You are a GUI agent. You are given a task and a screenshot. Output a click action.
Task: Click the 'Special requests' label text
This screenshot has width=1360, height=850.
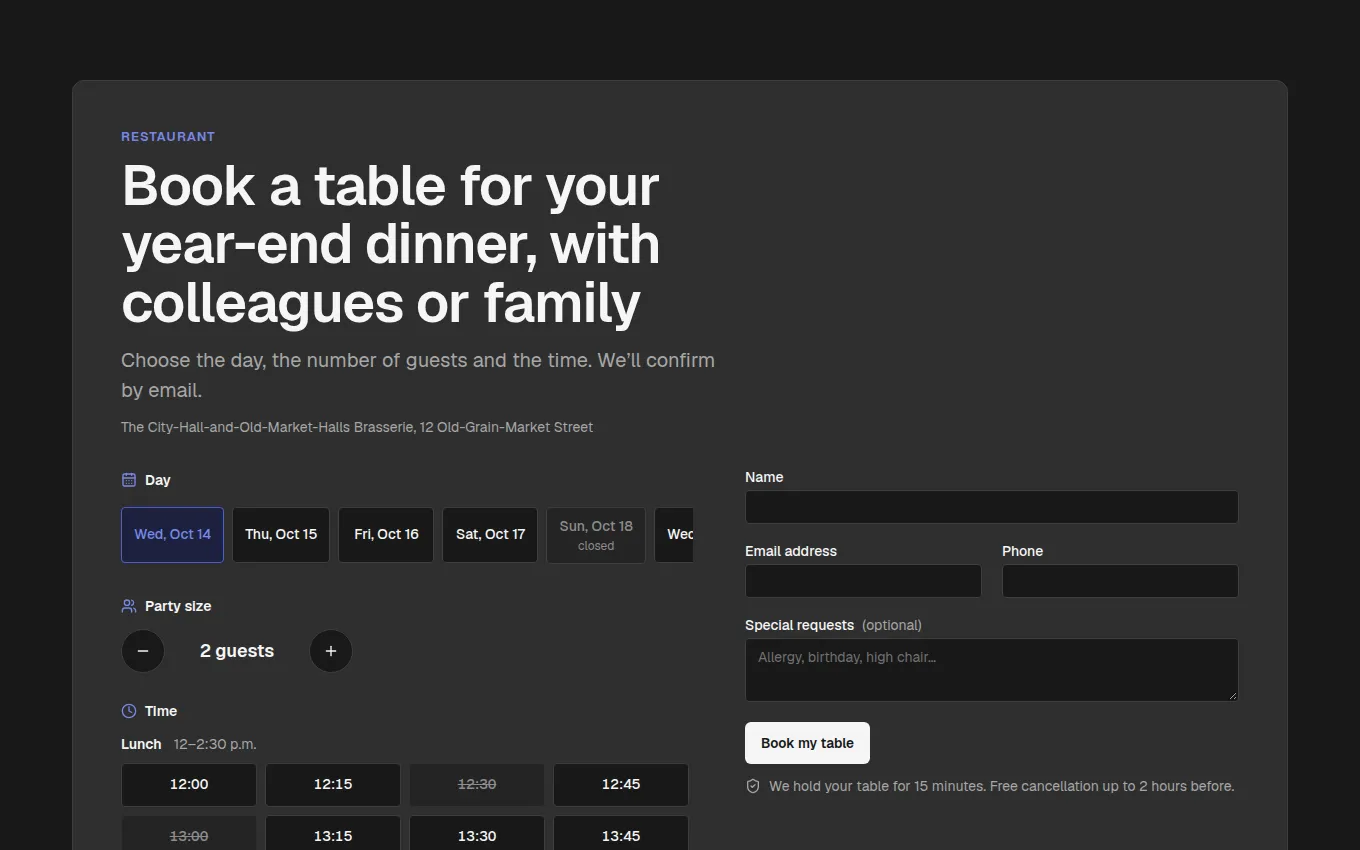click(x=799, y=625)
